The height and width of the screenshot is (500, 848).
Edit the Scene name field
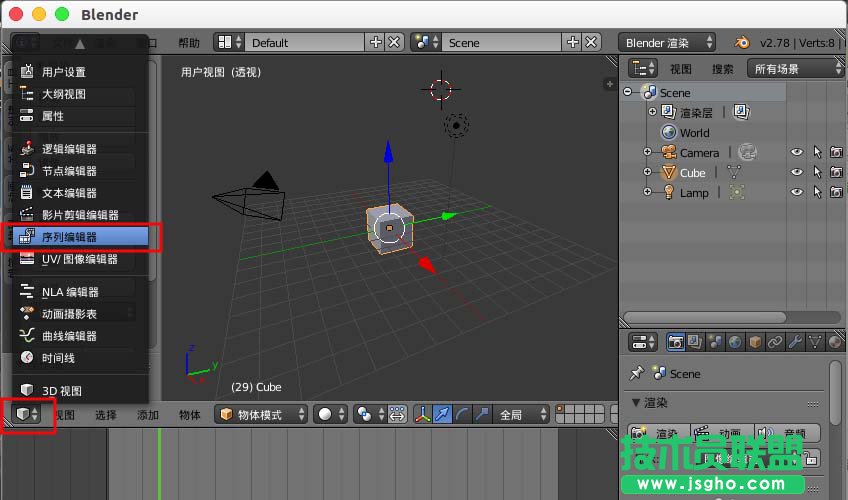tap(501, 42)
